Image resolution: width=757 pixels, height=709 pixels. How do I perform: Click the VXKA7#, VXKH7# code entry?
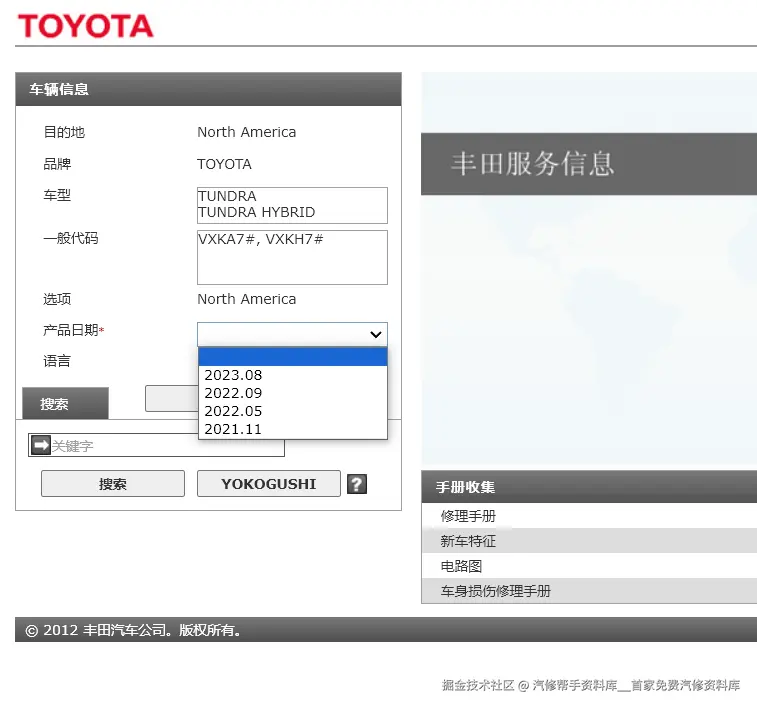click(261, 239)
